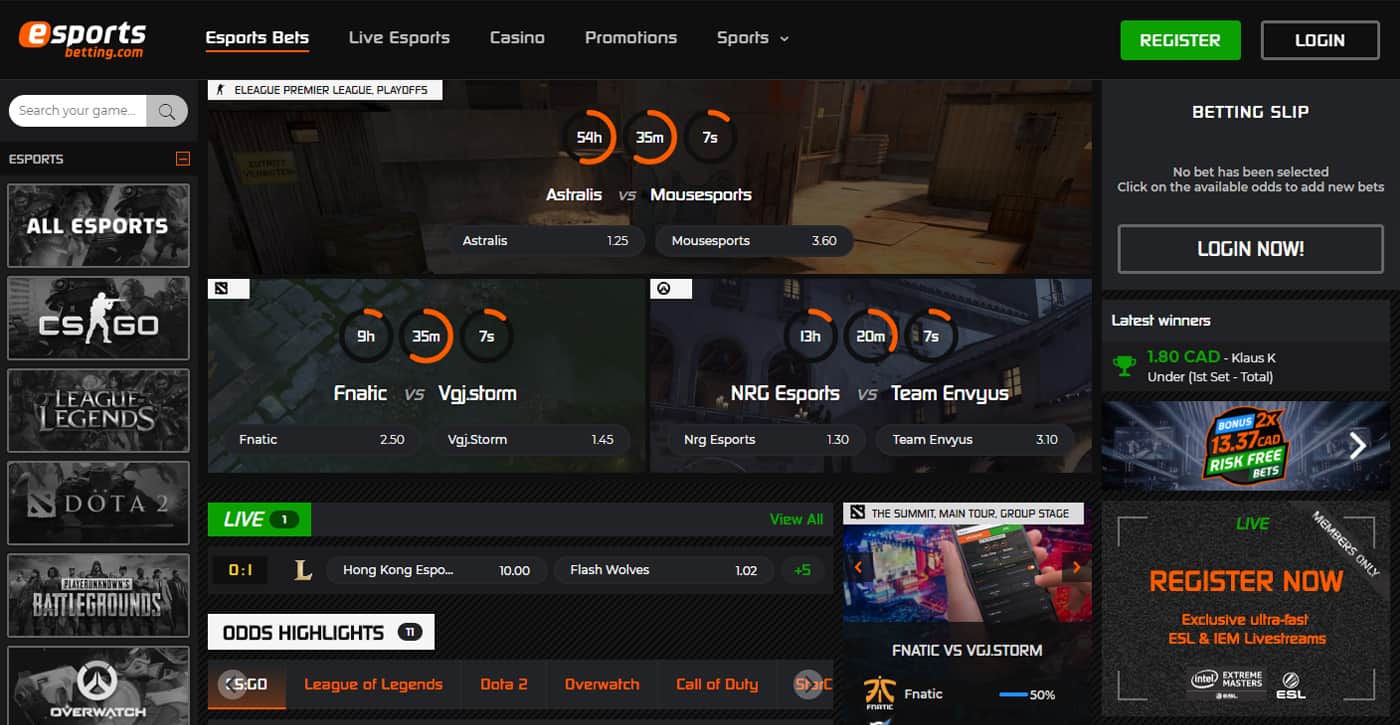Click the Dota 2 icon on The Summit label
This screenshot has height=725, width=1400.
pos(856,513)
